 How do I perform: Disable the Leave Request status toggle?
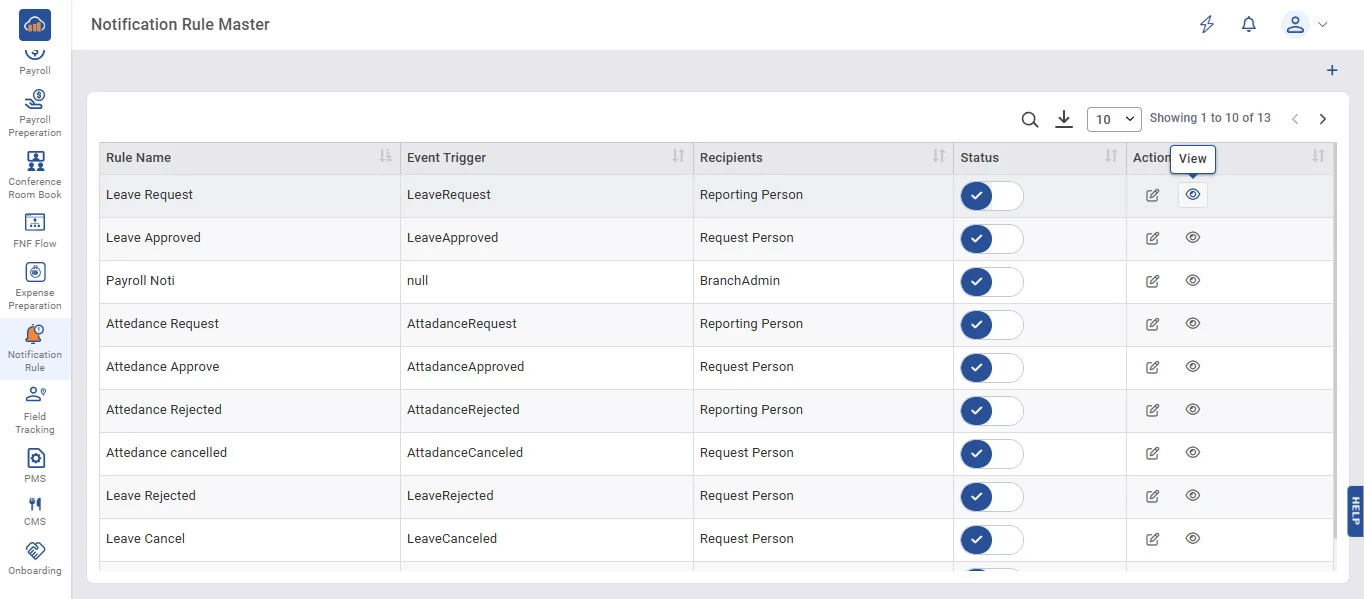coord(991,196)
